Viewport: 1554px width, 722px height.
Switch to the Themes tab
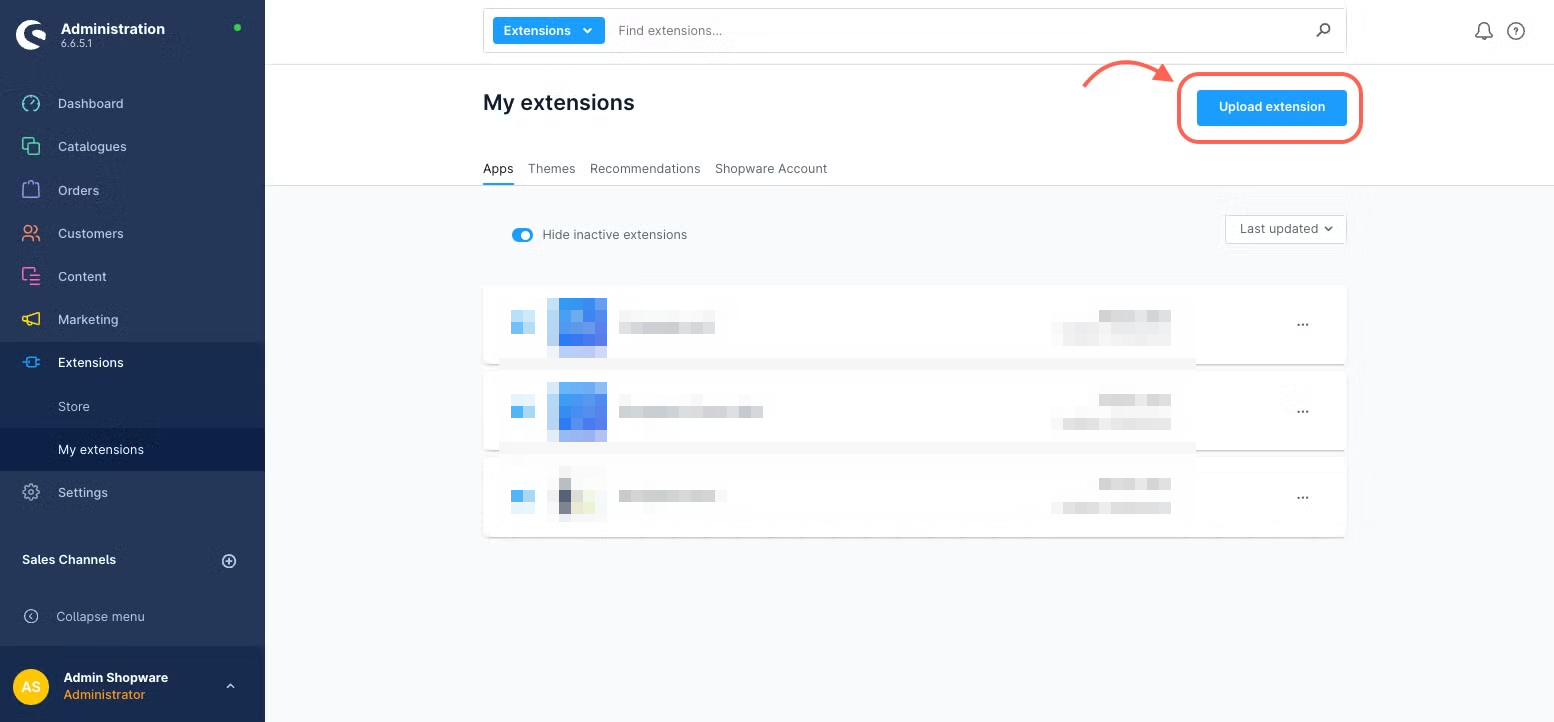552,169
